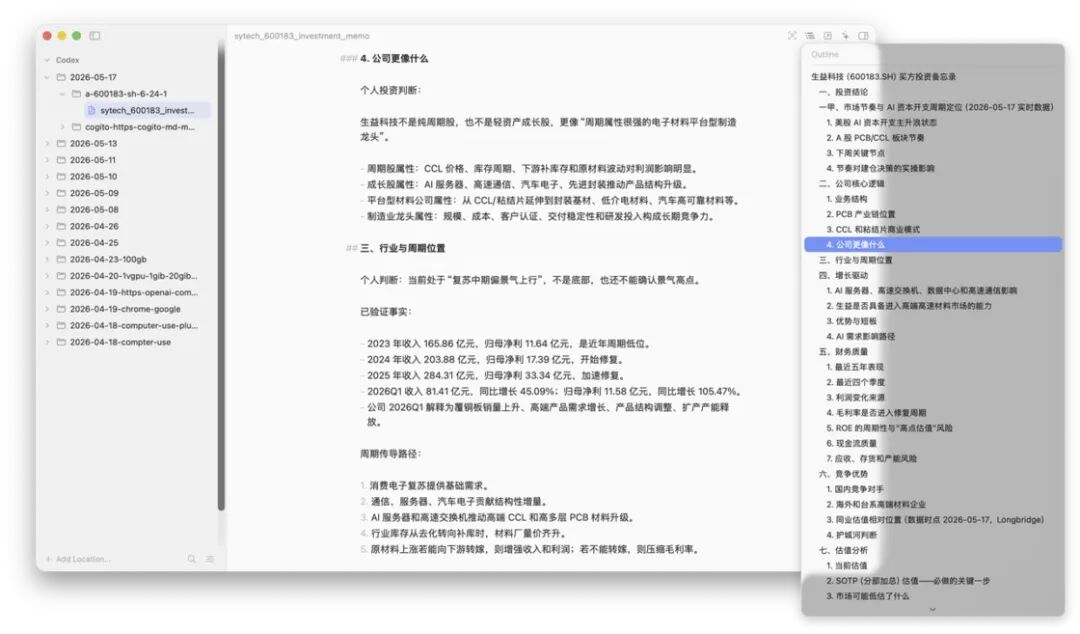Click the sytech_600183_invest file icon

pos(92,110)
